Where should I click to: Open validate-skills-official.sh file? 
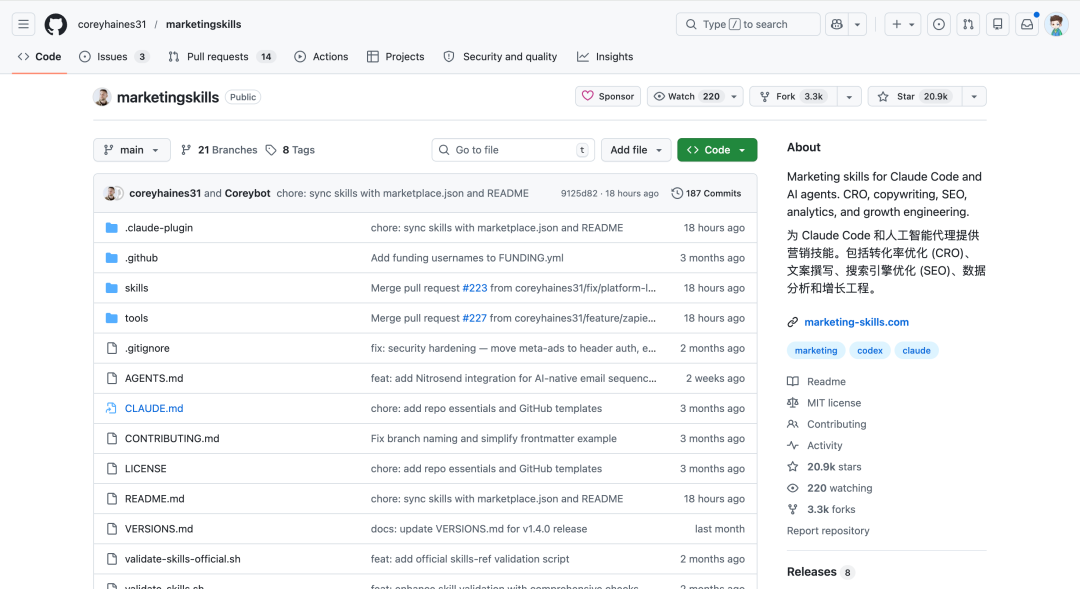coord(183,559)
